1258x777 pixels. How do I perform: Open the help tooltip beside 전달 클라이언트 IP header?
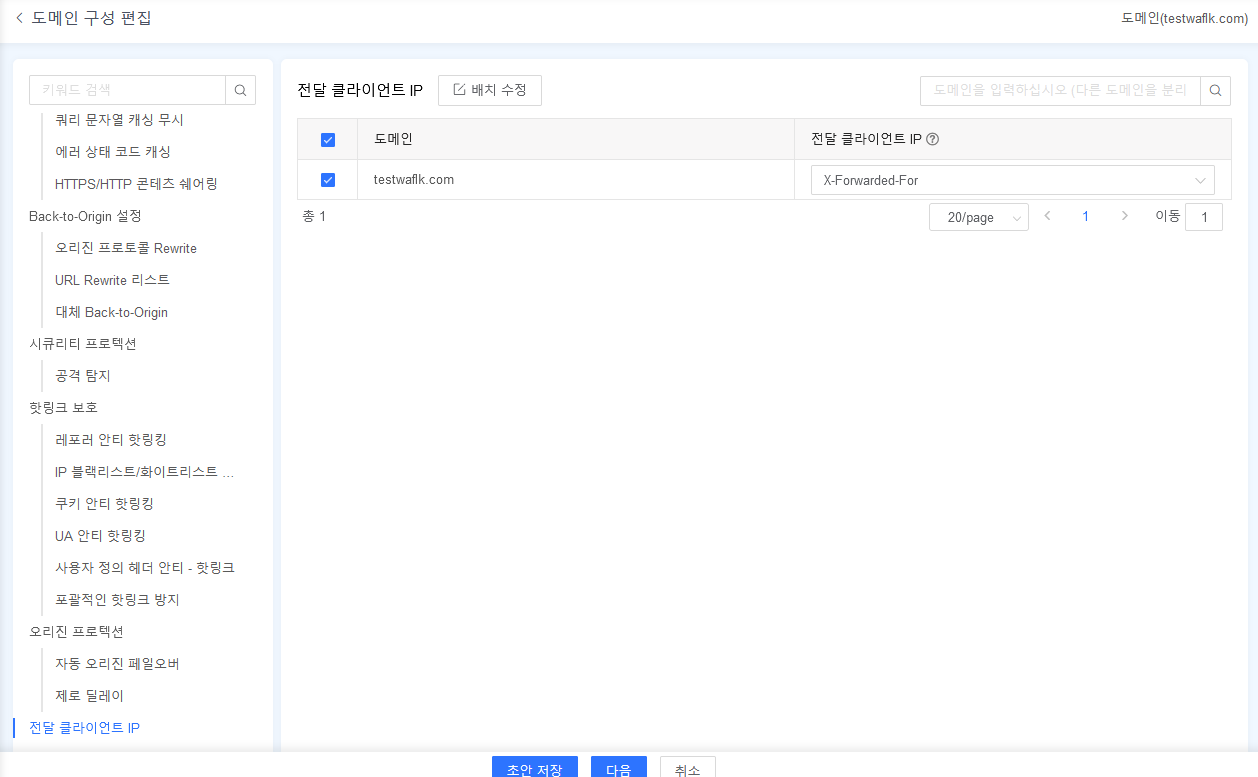(x=932, y=139)
